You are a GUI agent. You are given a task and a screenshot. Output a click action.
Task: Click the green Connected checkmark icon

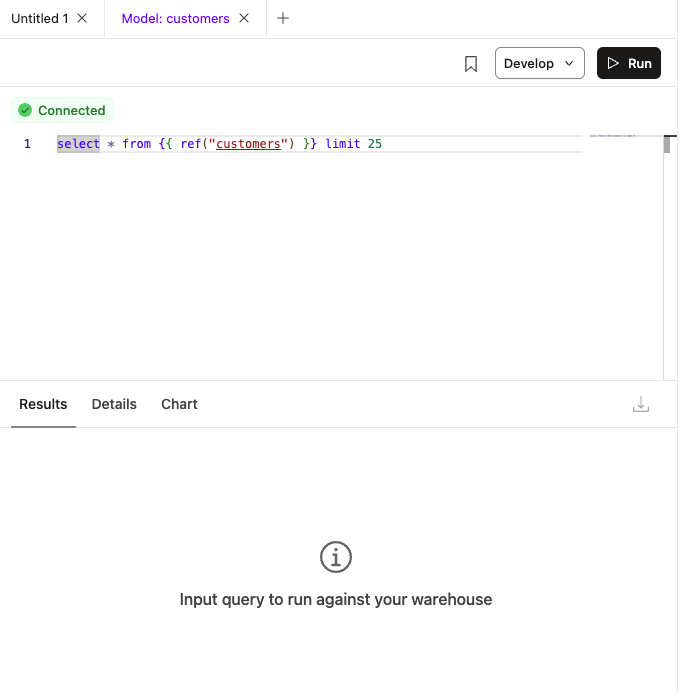[25, 111]
